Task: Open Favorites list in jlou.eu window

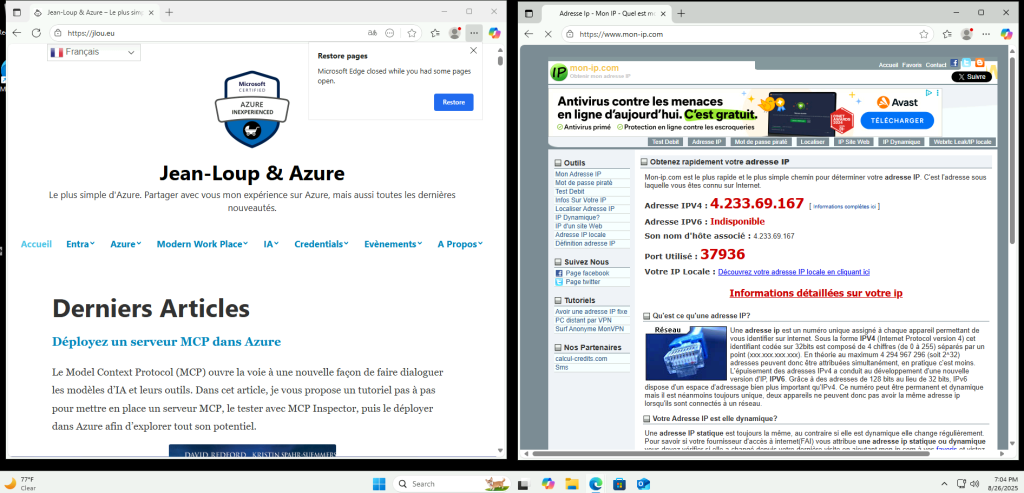Action: 435,33
